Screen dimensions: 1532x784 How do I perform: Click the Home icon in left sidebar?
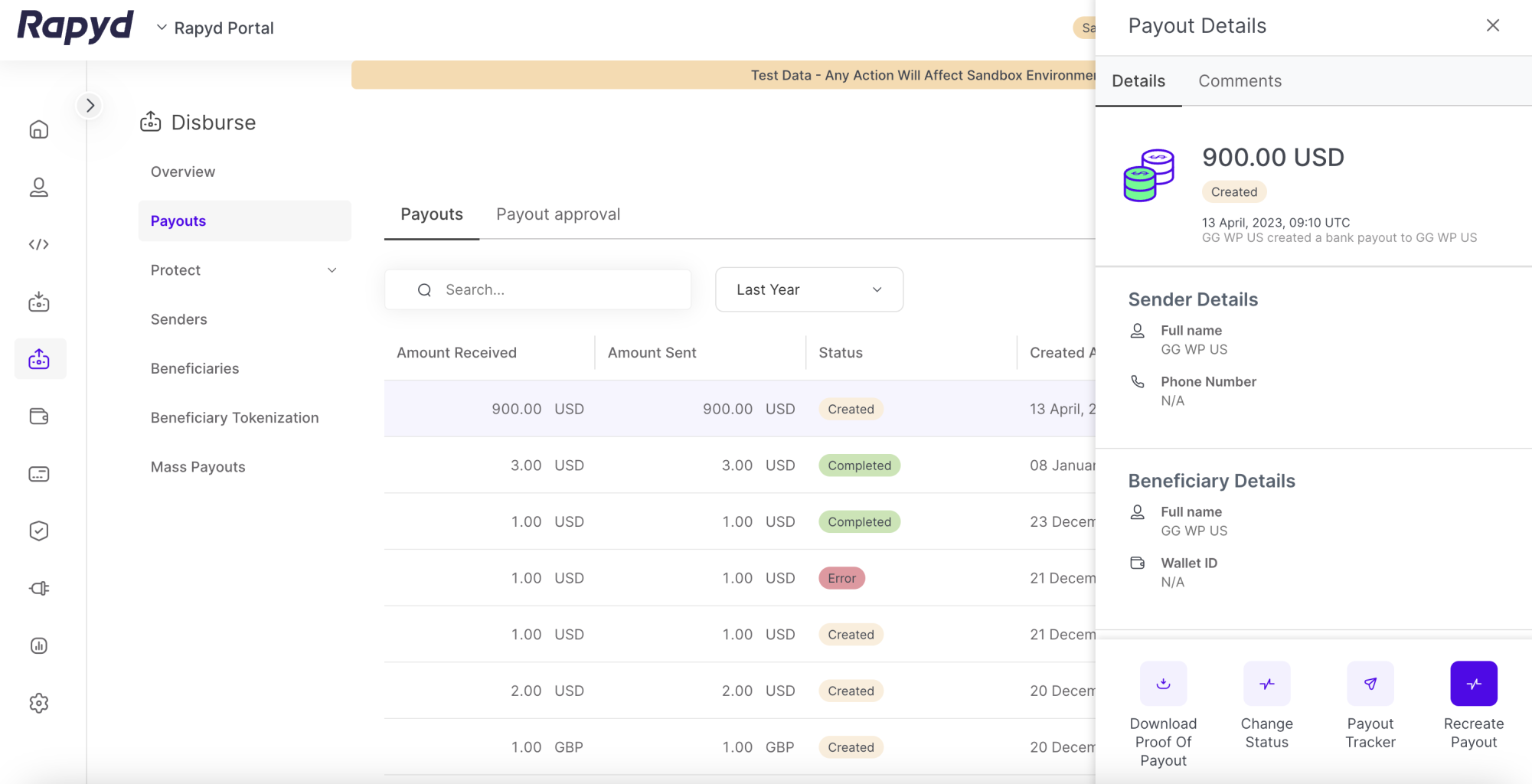[39, 129]
